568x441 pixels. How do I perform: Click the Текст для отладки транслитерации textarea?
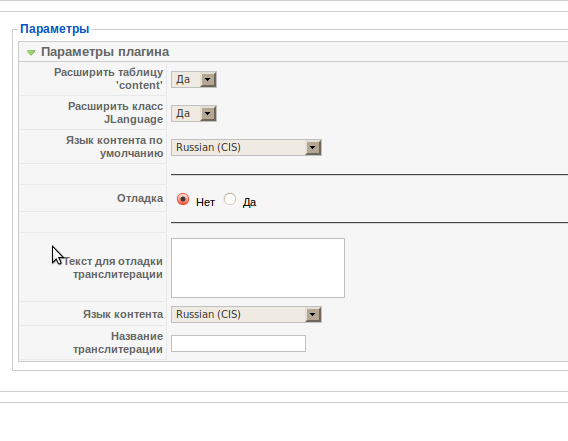tap(258, 268)
